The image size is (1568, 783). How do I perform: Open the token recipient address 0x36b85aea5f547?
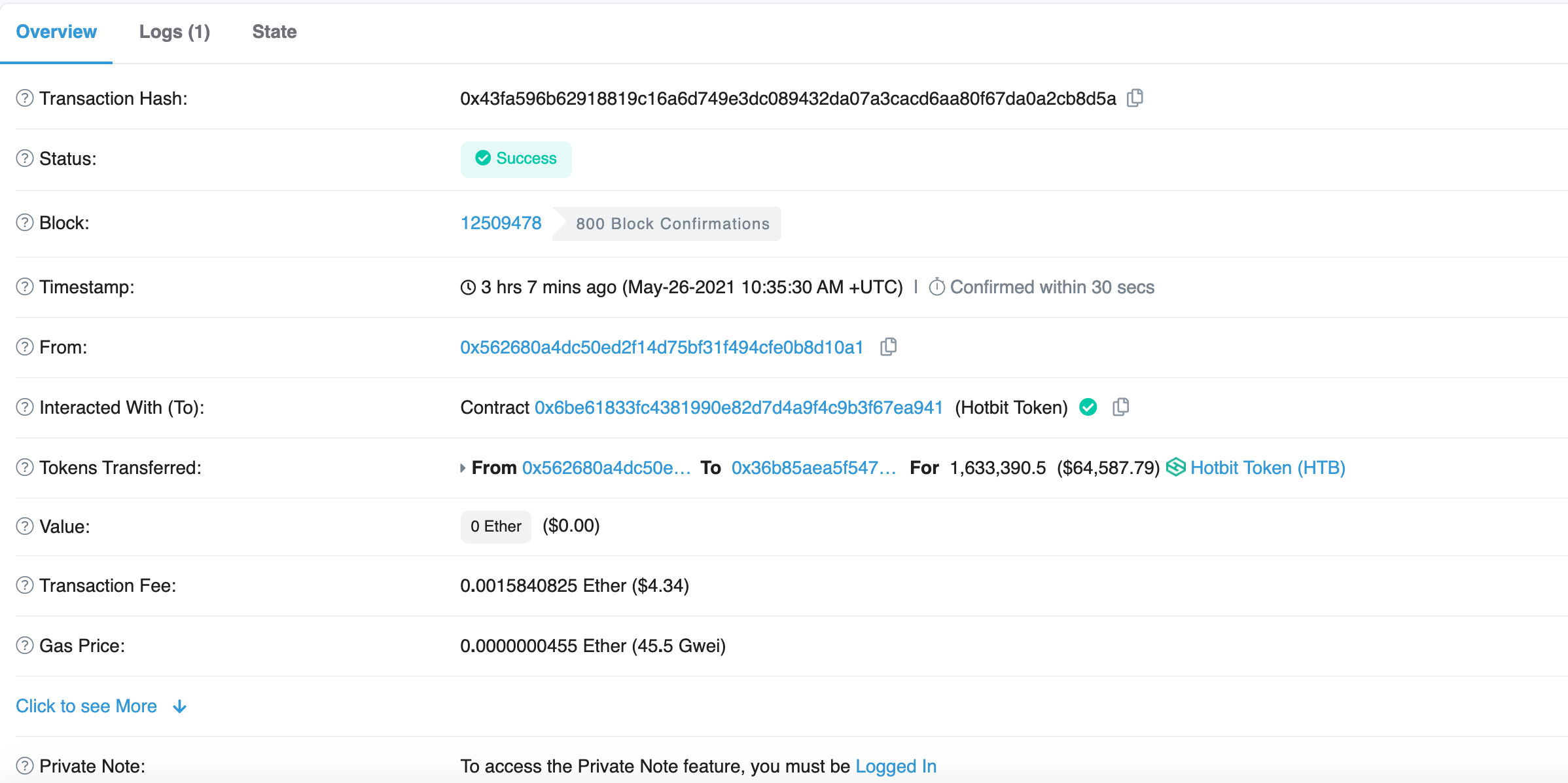813,467
